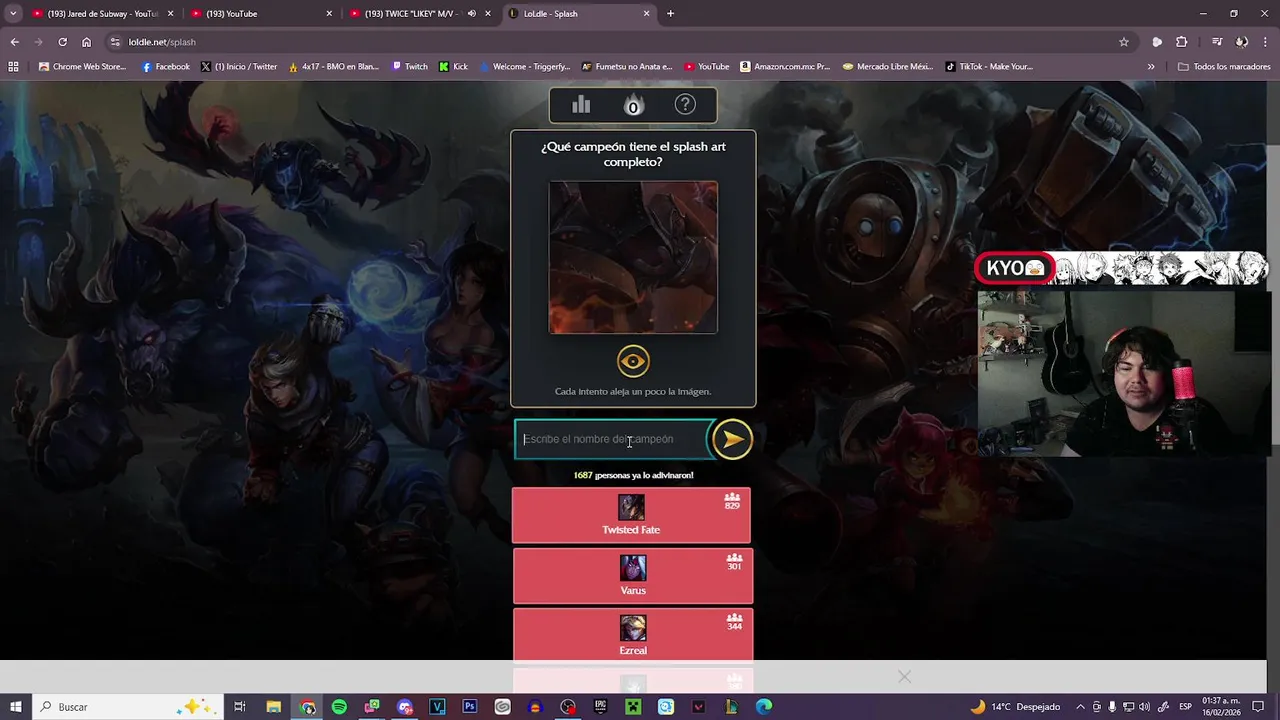Bookmark this page with the star
Image resolution: width=1280 pixels, height=720 pixels.
click(1124, 42)
